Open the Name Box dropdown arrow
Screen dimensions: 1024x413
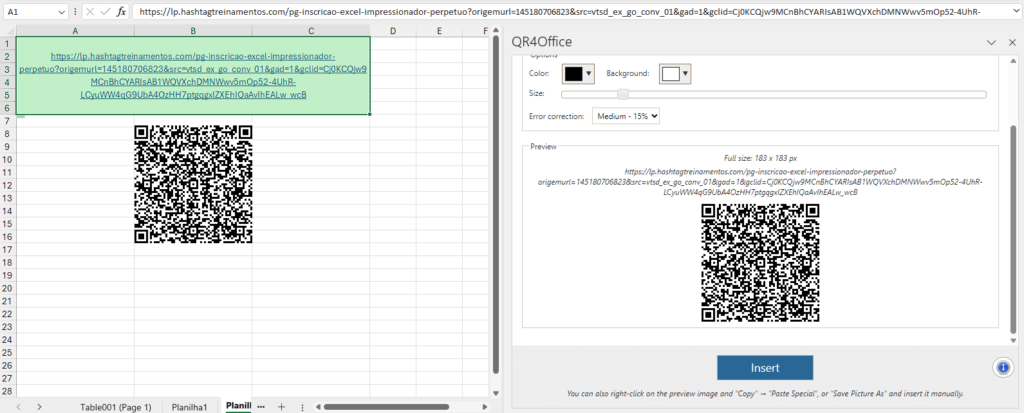tap(61, 12)
